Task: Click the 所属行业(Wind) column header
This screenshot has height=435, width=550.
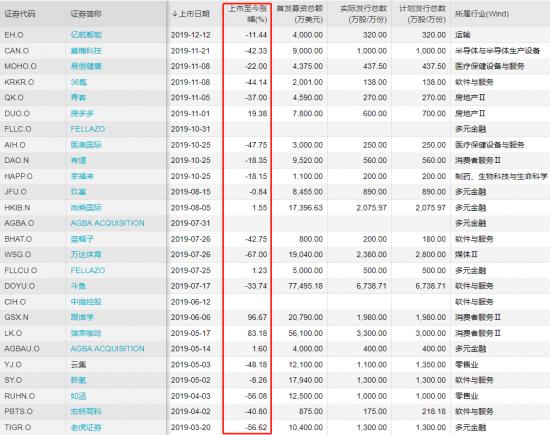Action: point(482,14)
